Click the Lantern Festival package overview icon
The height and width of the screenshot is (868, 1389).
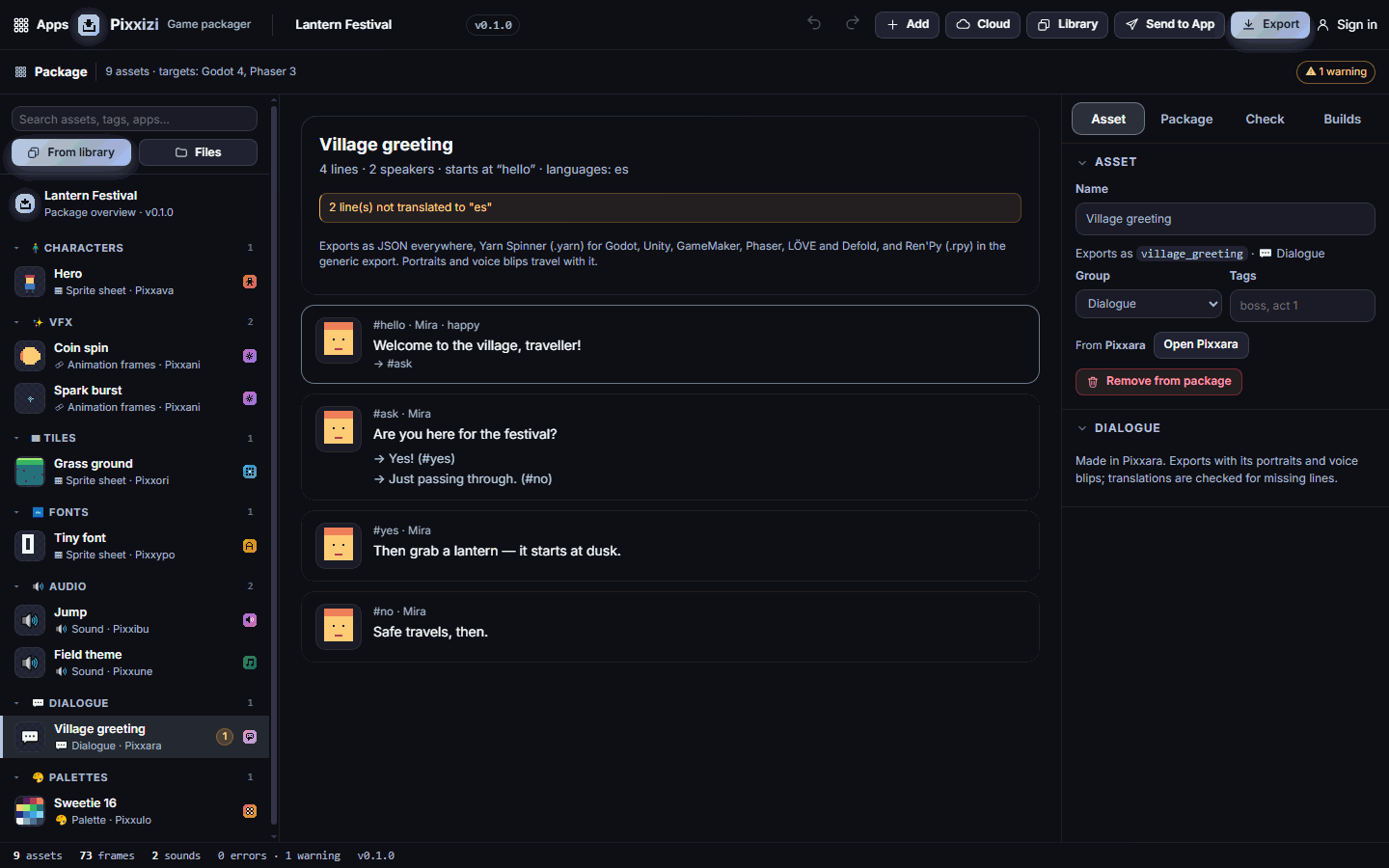tap(25, 203)
